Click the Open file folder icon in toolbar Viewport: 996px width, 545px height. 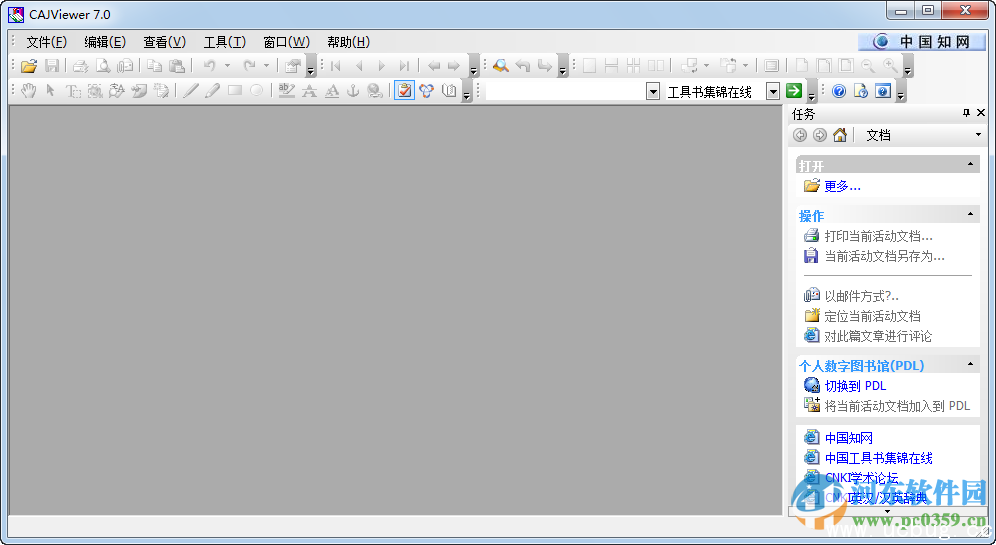28,66
